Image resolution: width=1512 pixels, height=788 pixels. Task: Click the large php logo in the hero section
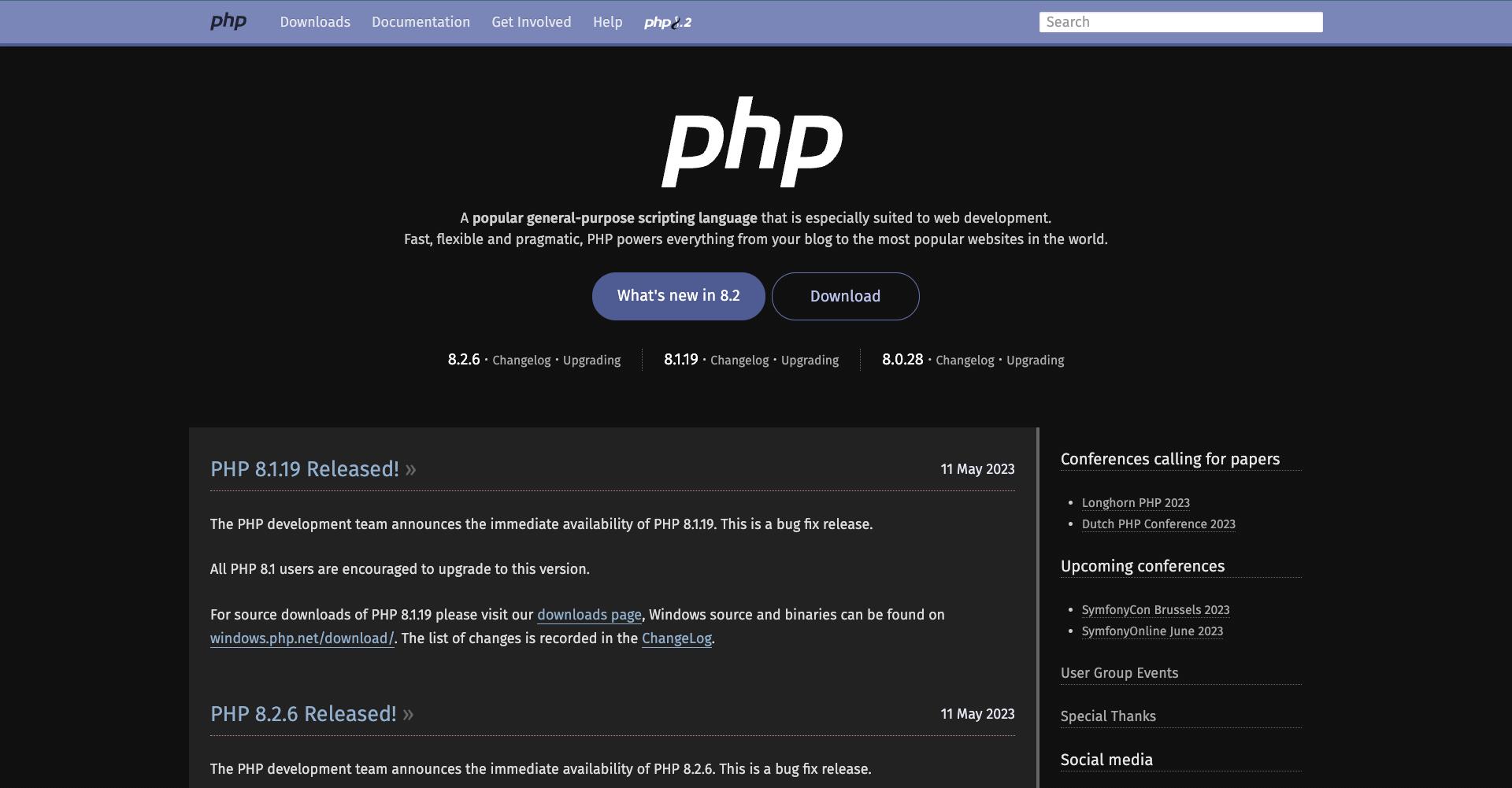[753, 142]
